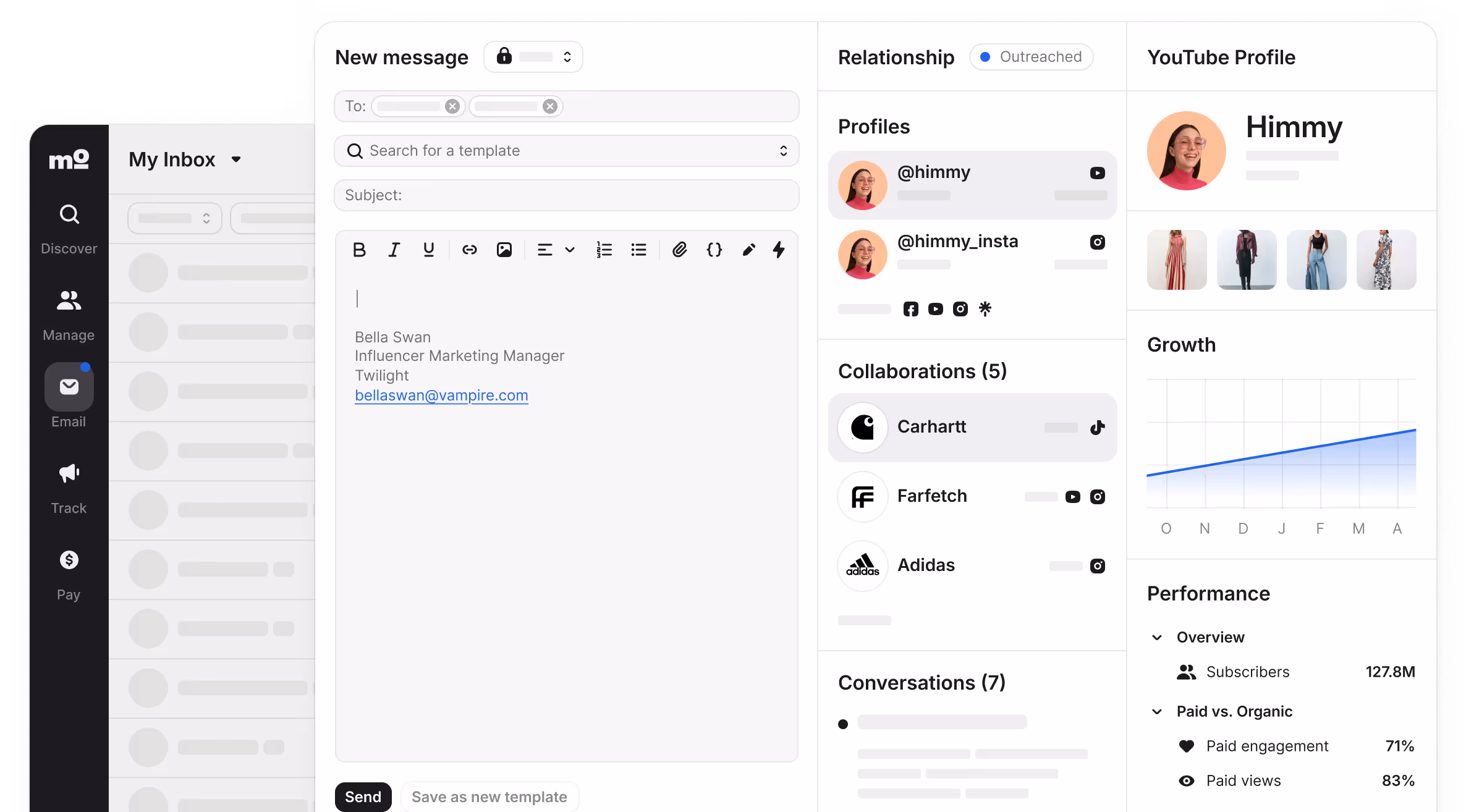Open Pay in the sidebar
Screen dimensions: 1466x812
69,575
